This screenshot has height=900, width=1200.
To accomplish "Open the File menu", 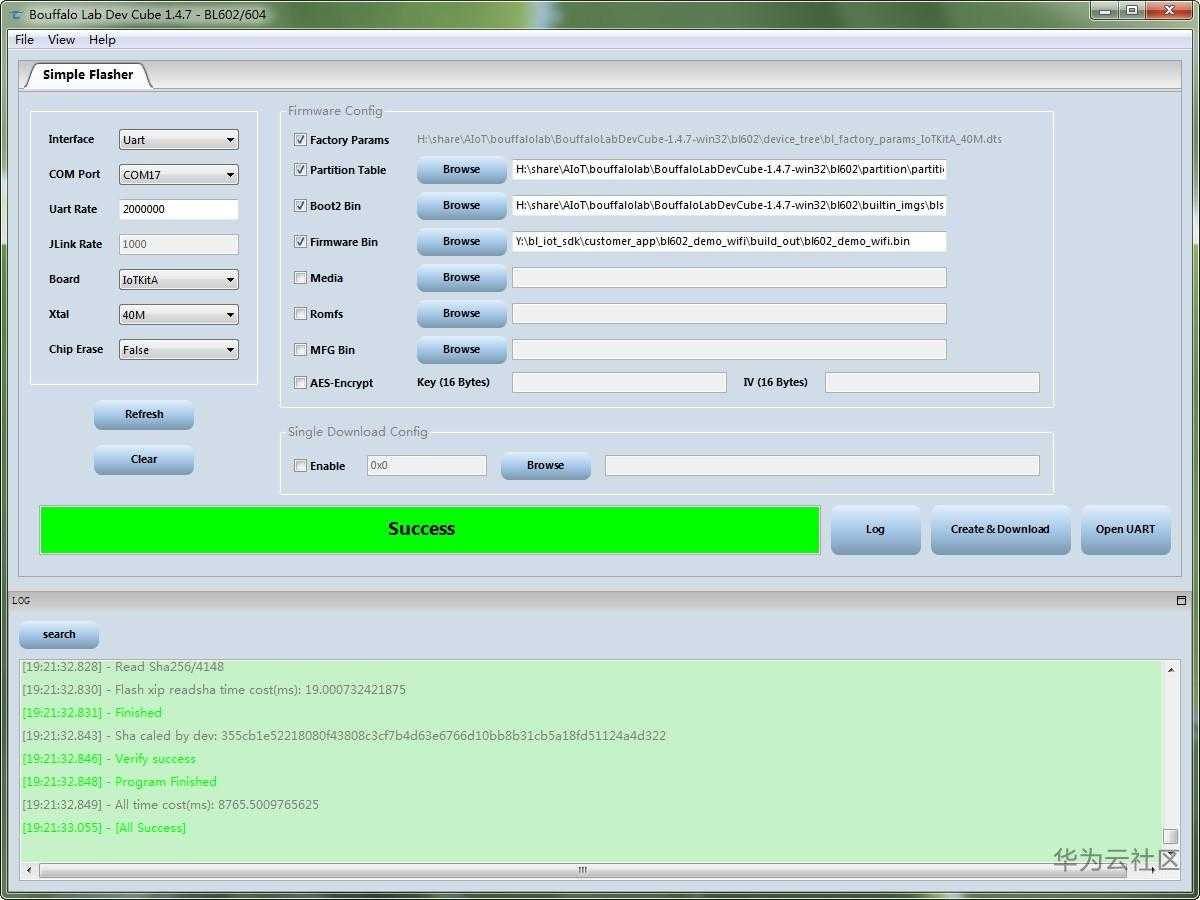I will coord(25,40).
